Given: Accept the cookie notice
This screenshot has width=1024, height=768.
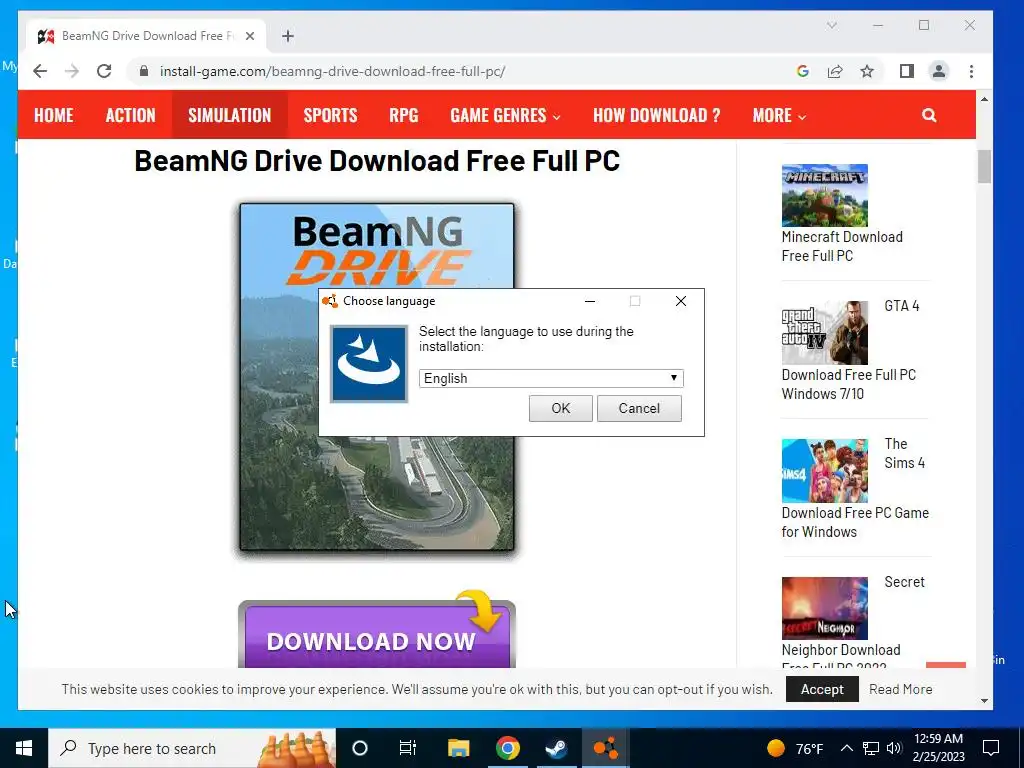Looking at the screenshot, I should [x=822, y=689].
